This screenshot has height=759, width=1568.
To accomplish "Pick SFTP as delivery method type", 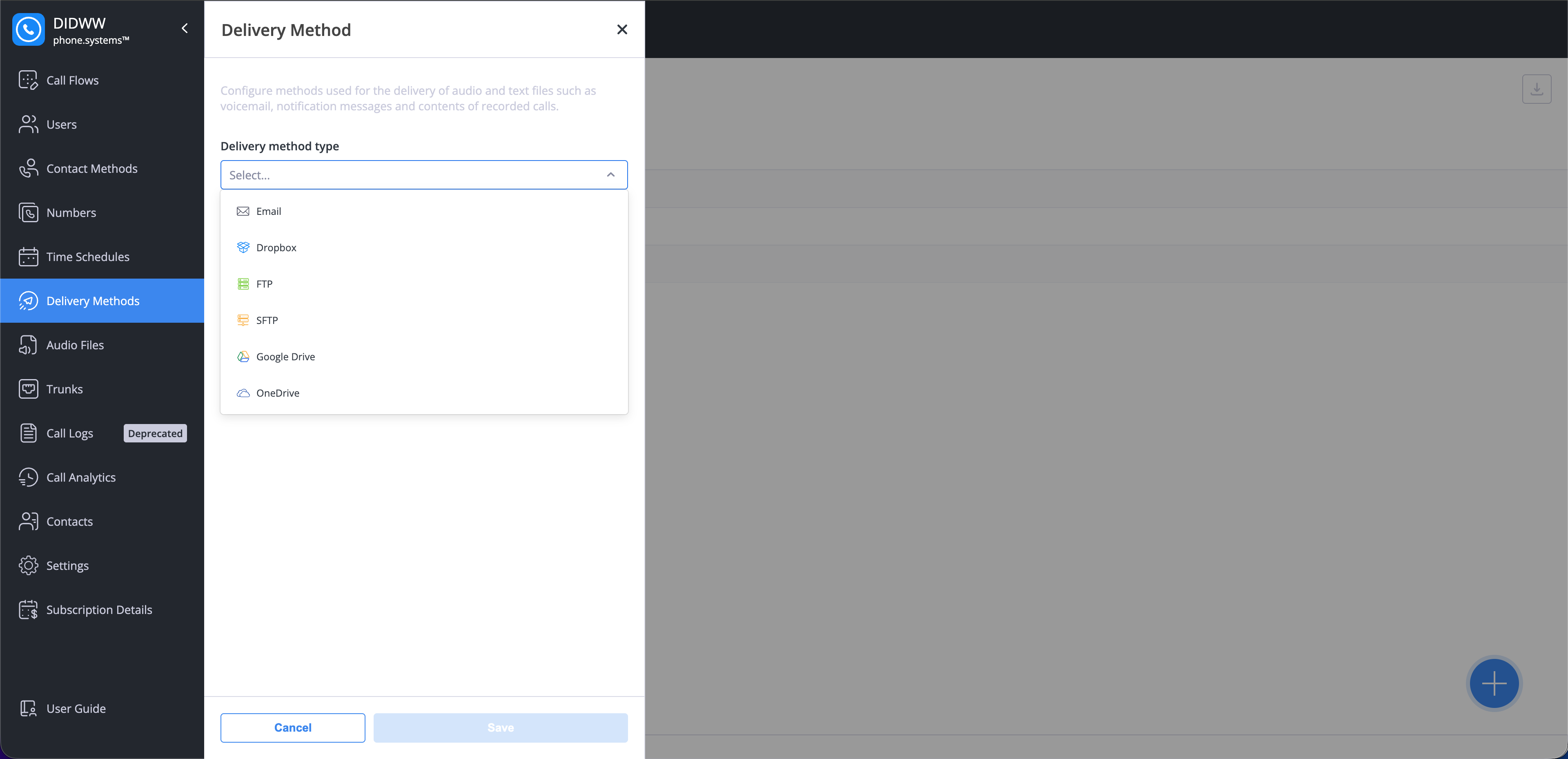I will (x=267, y=320).
